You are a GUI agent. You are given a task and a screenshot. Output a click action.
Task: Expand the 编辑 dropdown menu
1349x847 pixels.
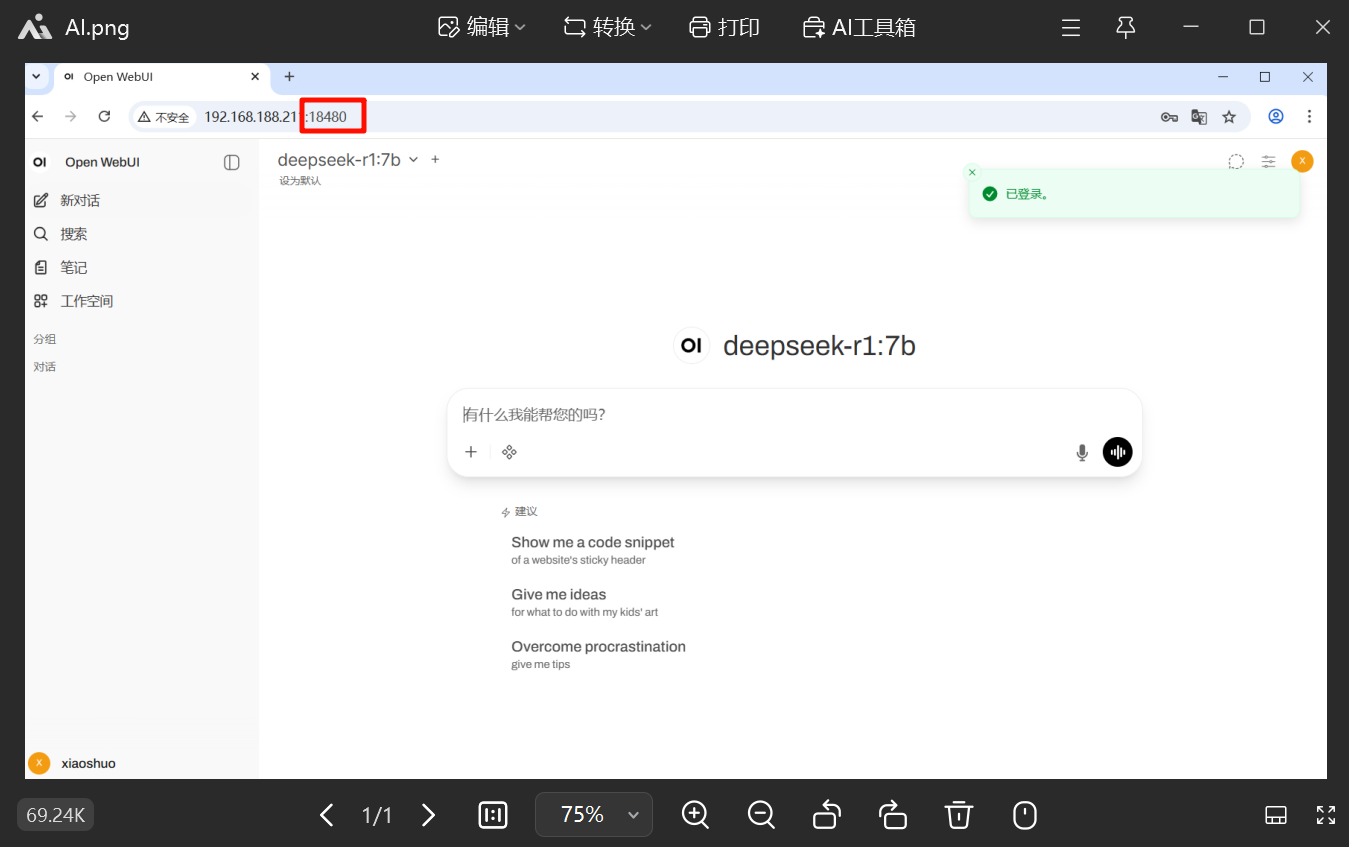pyautogui.click(x=482, y=28)
